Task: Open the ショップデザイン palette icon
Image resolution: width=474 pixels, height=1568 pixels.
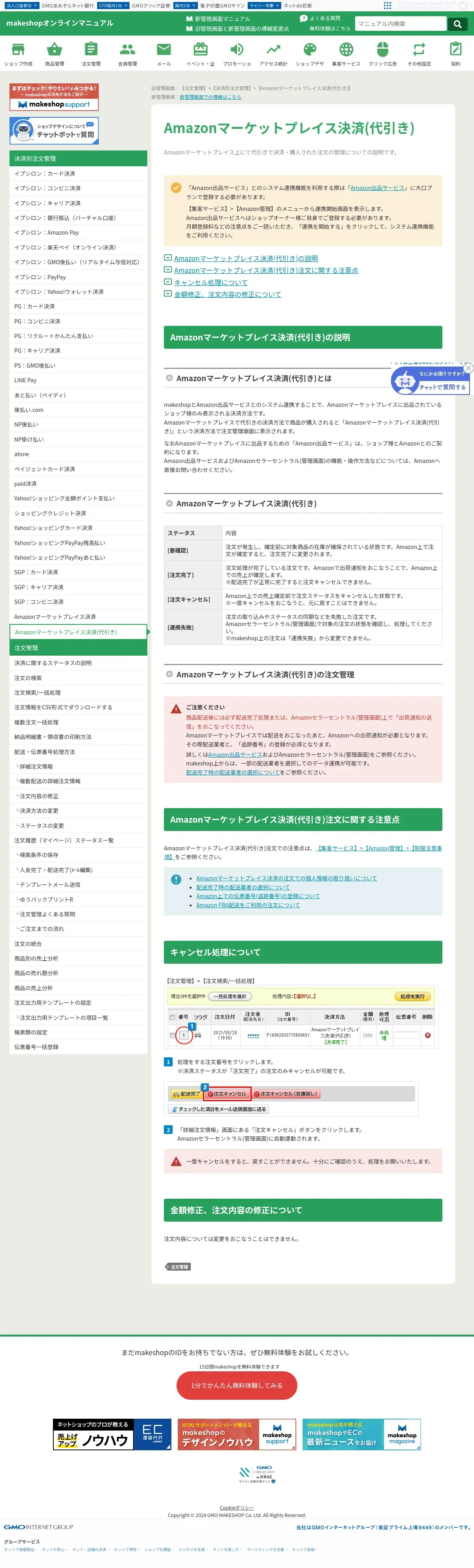Action: pyautogui.click(x=310, y=49)
